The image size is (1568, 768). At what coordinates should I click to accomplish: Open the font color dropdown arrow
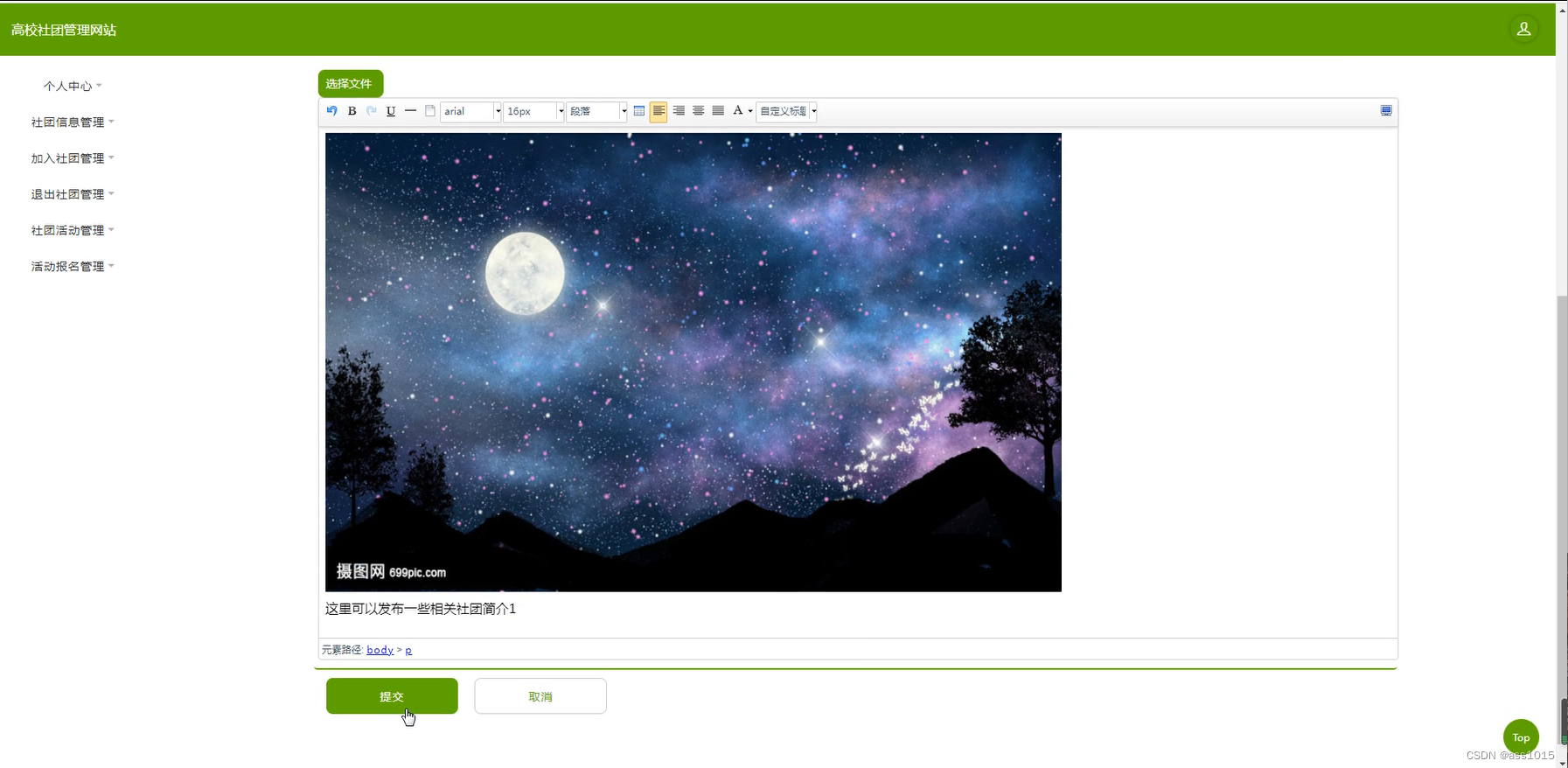tap(750, 111)
